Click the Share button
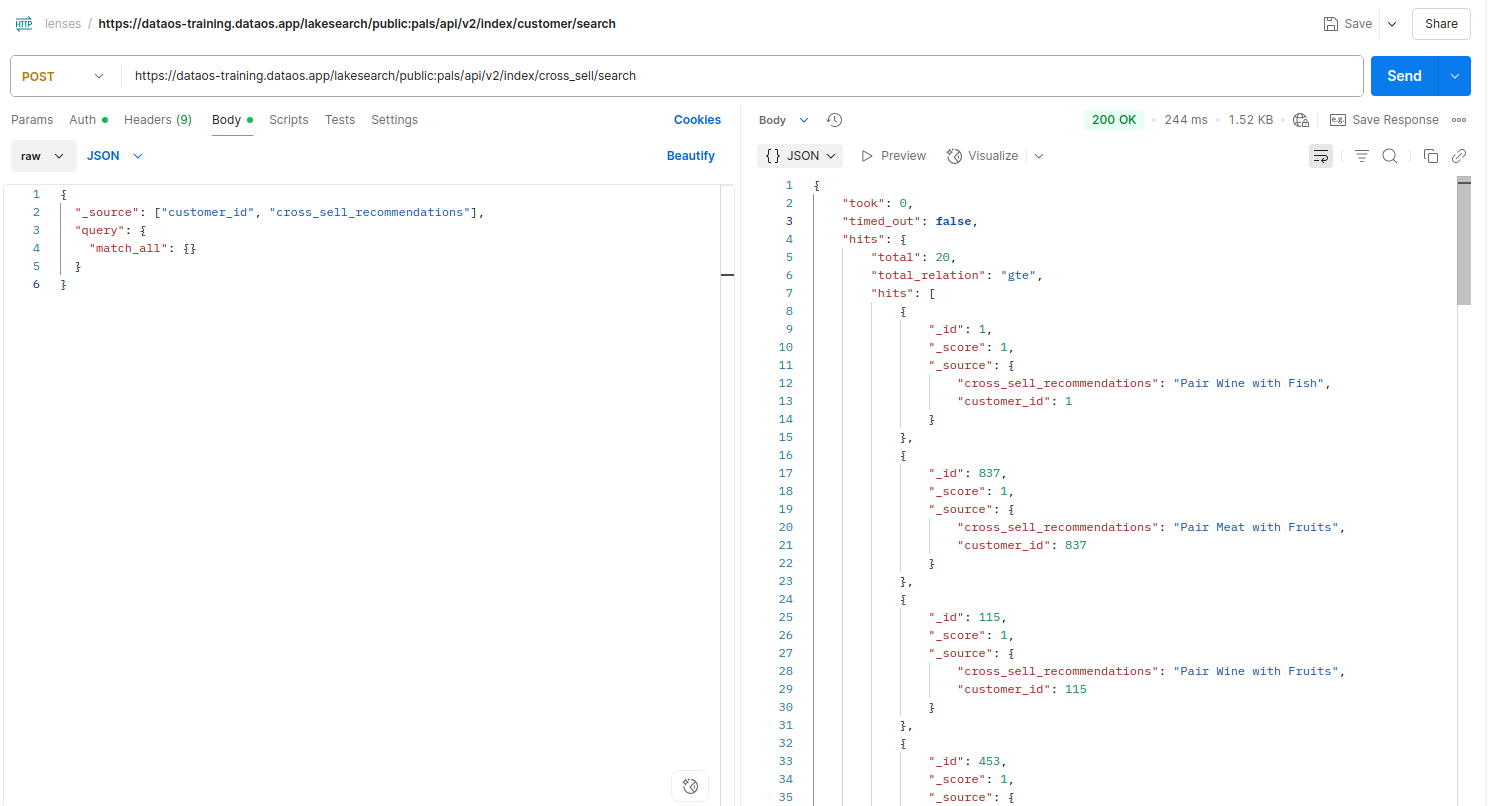1489x806 pixels. pos(1441,24)
